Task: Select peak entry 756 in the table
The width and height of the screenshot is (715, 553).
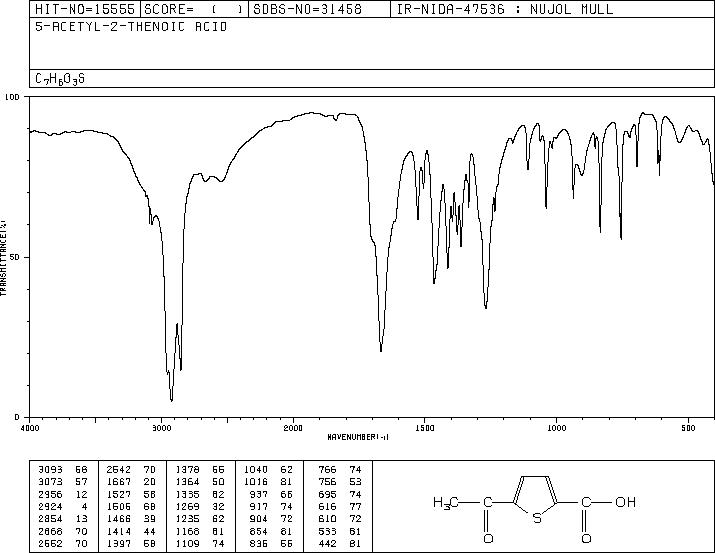Action: tap(327, 482)
